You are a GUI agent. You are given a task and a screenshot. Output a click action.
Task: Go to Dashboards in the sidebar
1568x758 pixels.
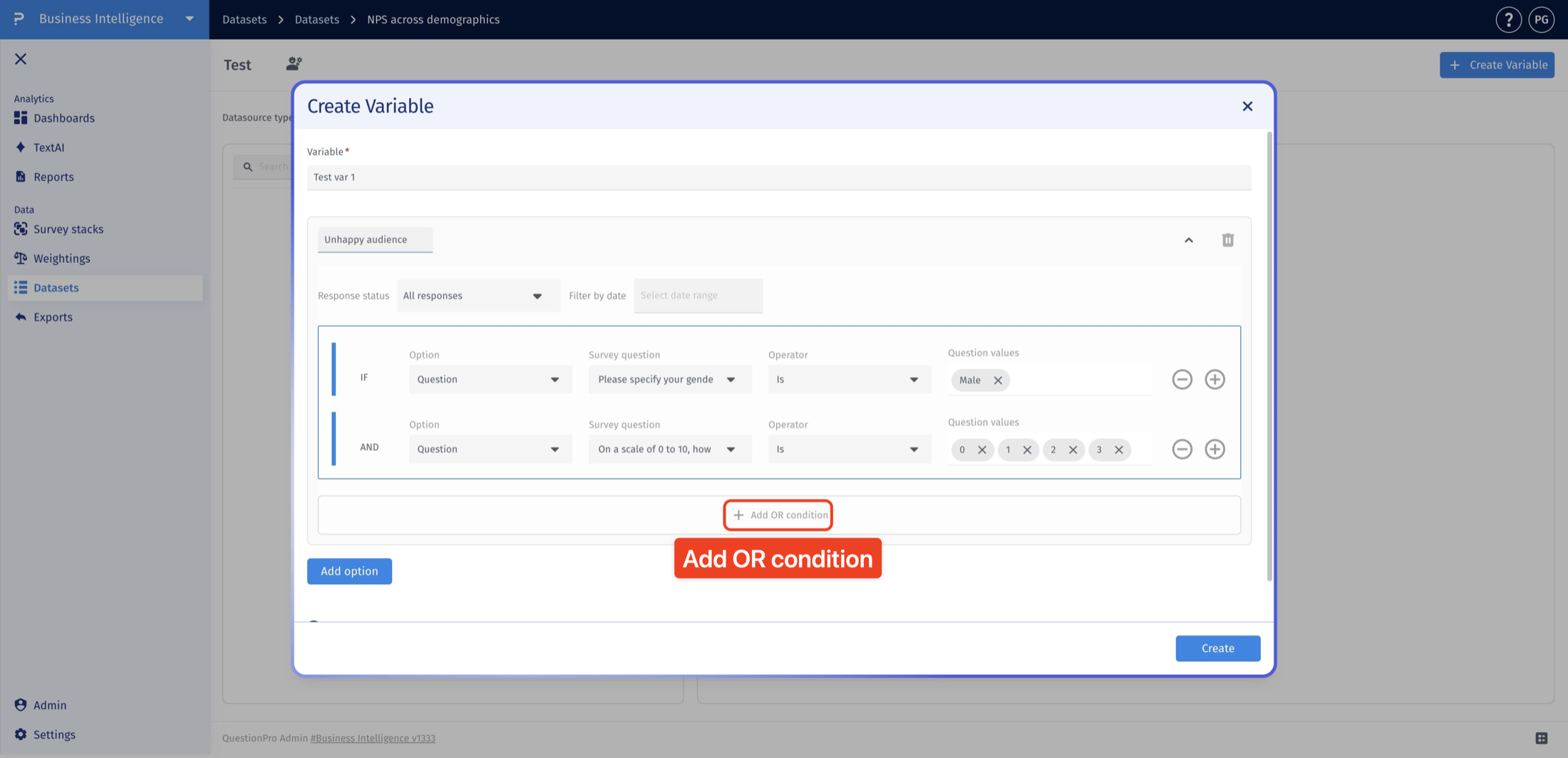64,118
